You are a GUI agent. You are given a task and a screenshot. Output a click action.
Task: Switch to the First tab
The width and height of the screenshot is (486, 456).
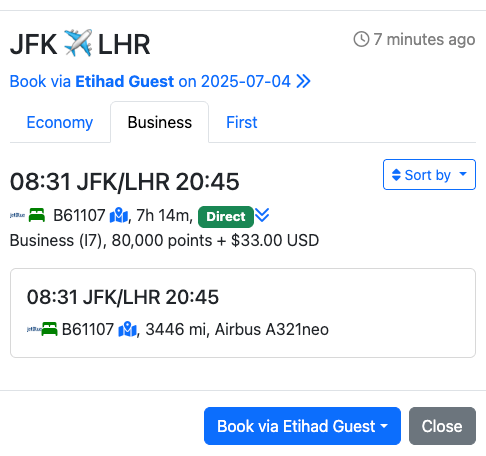(x=242, y=122)
